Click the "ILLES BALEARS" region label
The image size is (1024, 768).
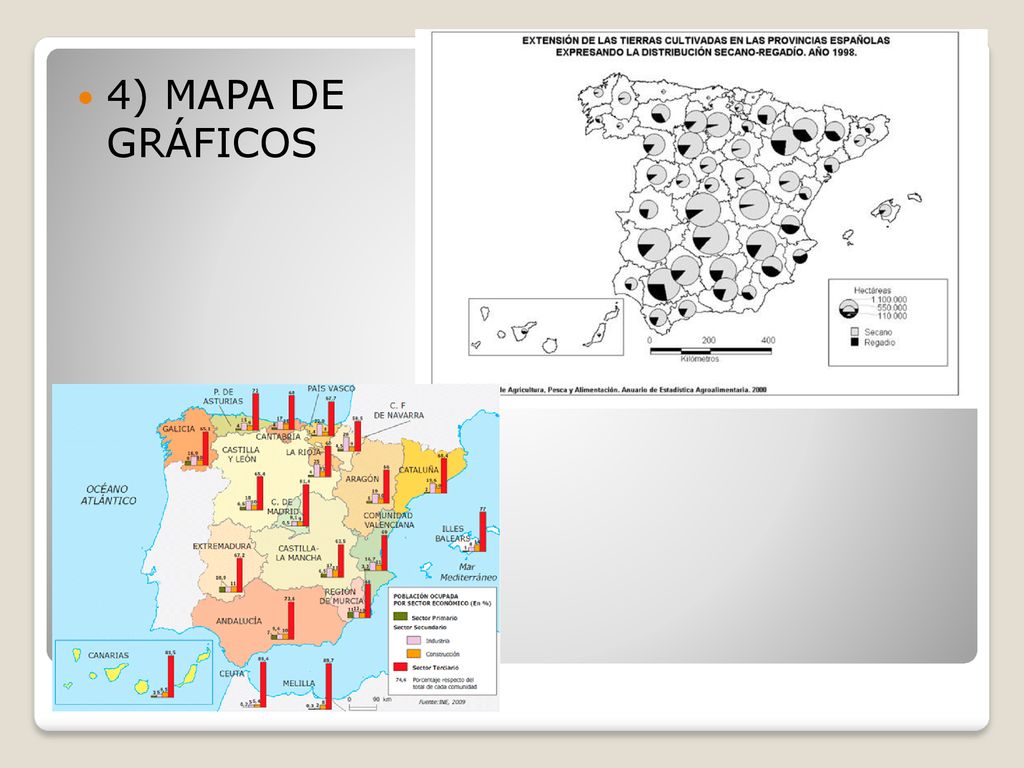453,534
